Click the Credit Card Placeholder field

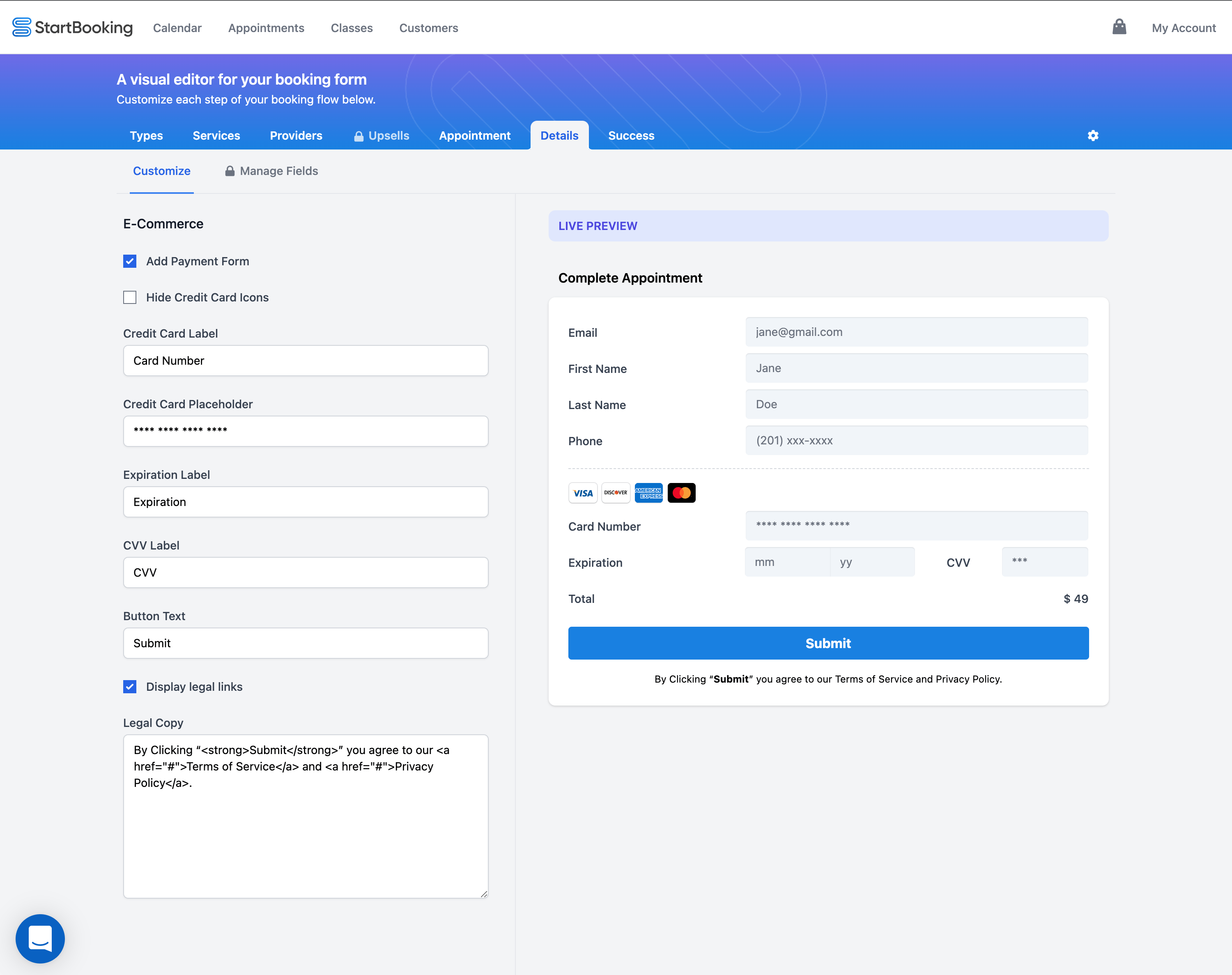[x=305, y=431]
